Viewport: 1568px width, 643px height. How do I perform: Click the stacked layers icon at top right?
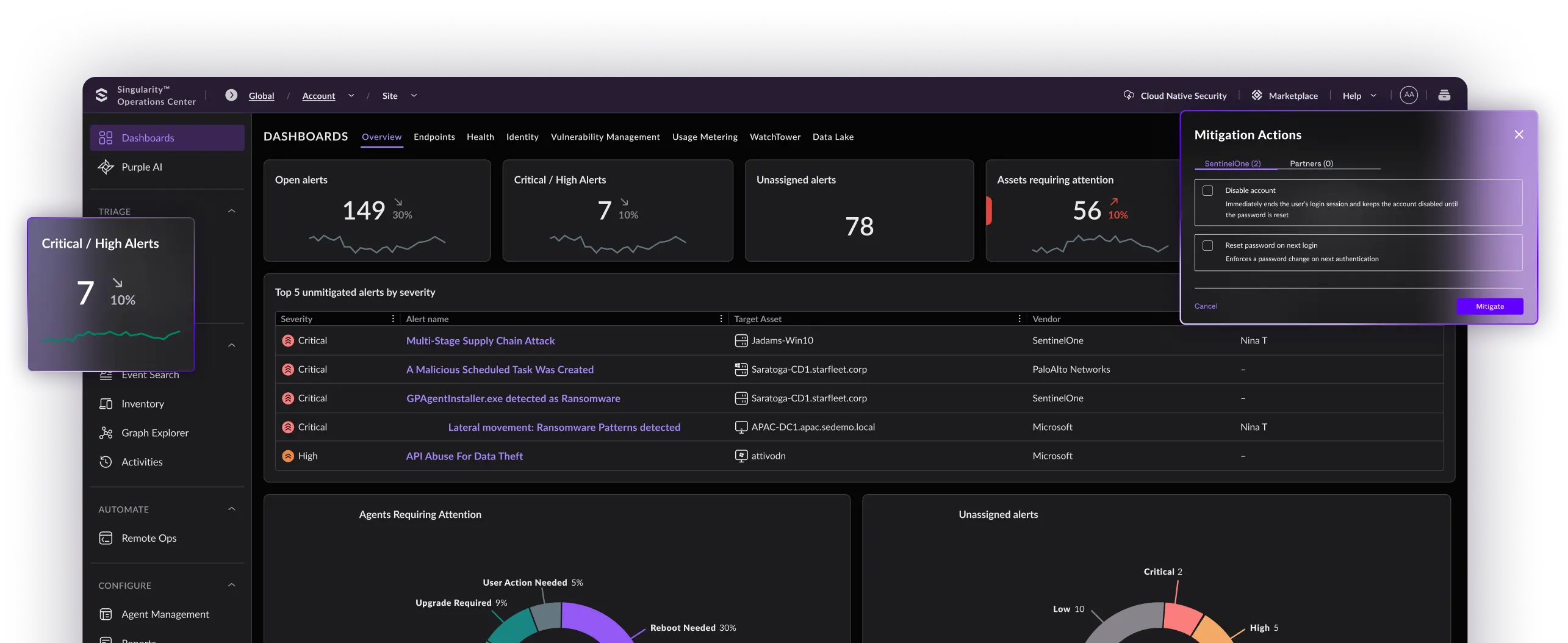point(1444,95)
